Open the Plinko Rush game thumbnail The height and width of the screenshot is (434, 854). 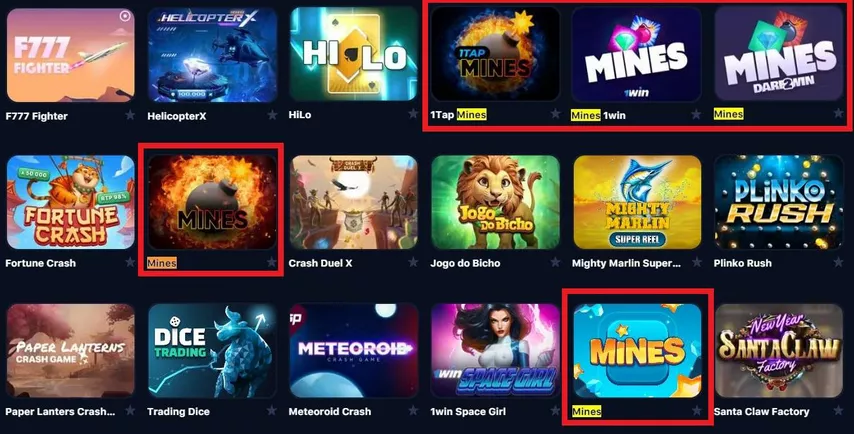click(x=779, y=202)
